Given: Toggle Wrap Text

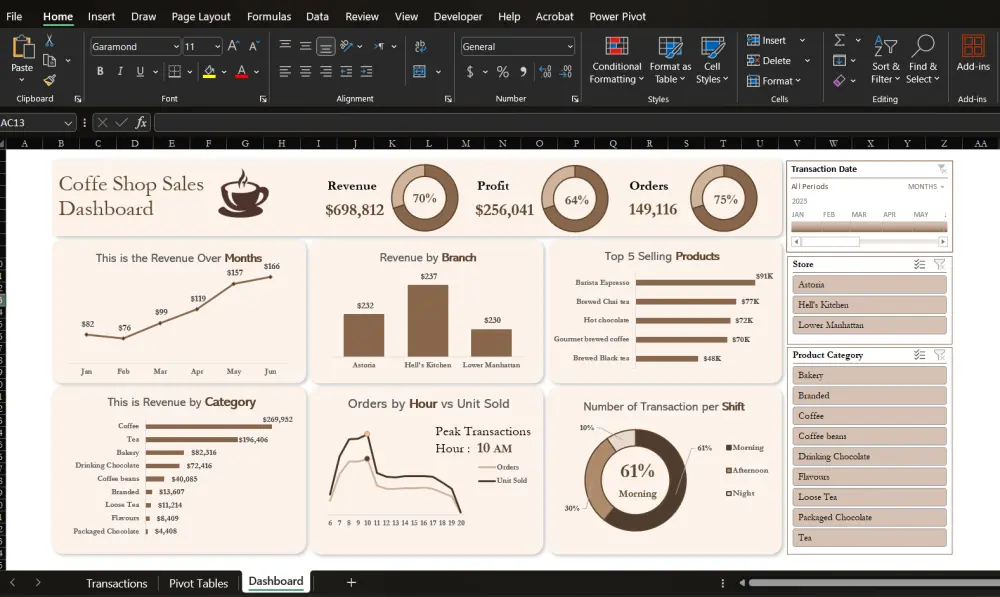Looking at the screenshot, I should [x=420, y=46].
